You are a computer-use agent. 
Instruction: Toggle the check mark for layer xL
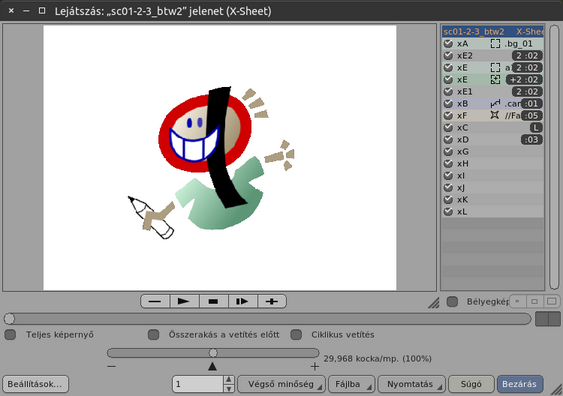click(448, 211)
